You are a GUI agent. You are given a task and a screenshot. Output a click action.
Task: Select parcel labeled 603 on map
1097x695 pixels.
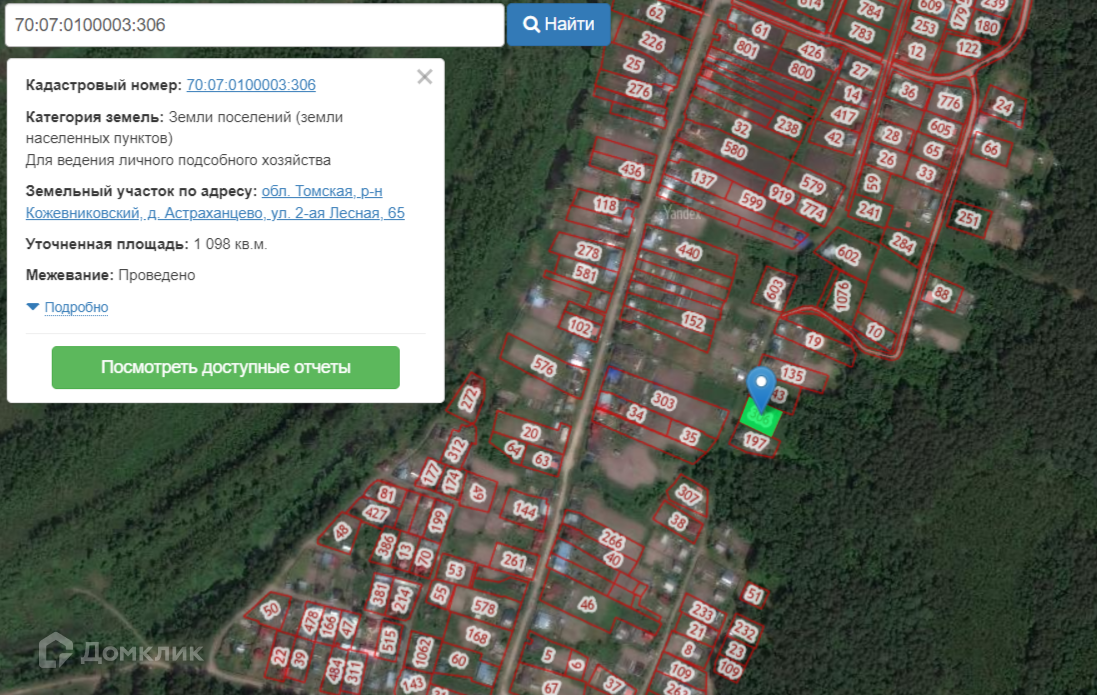coord(775,289)
